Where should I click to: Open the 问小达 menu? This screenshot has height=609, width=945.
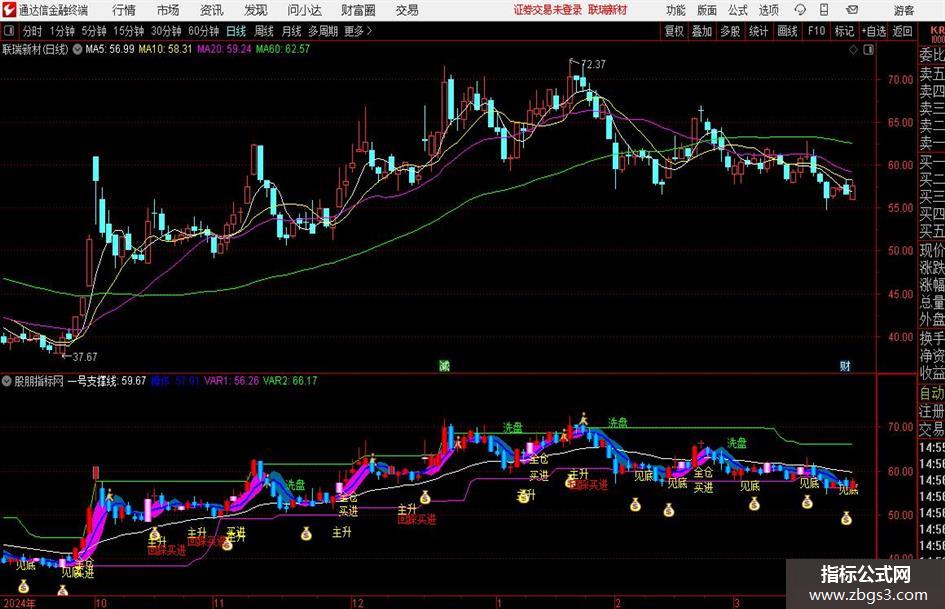point(304,10)
